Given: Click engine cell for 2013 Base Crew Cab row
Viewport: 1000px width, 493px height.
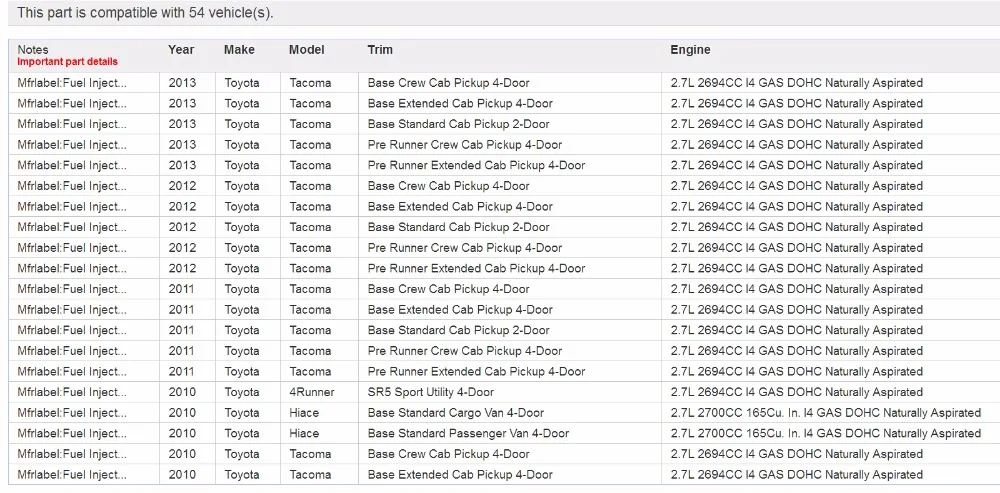Looking at the screenshot, I should (797, 83).
